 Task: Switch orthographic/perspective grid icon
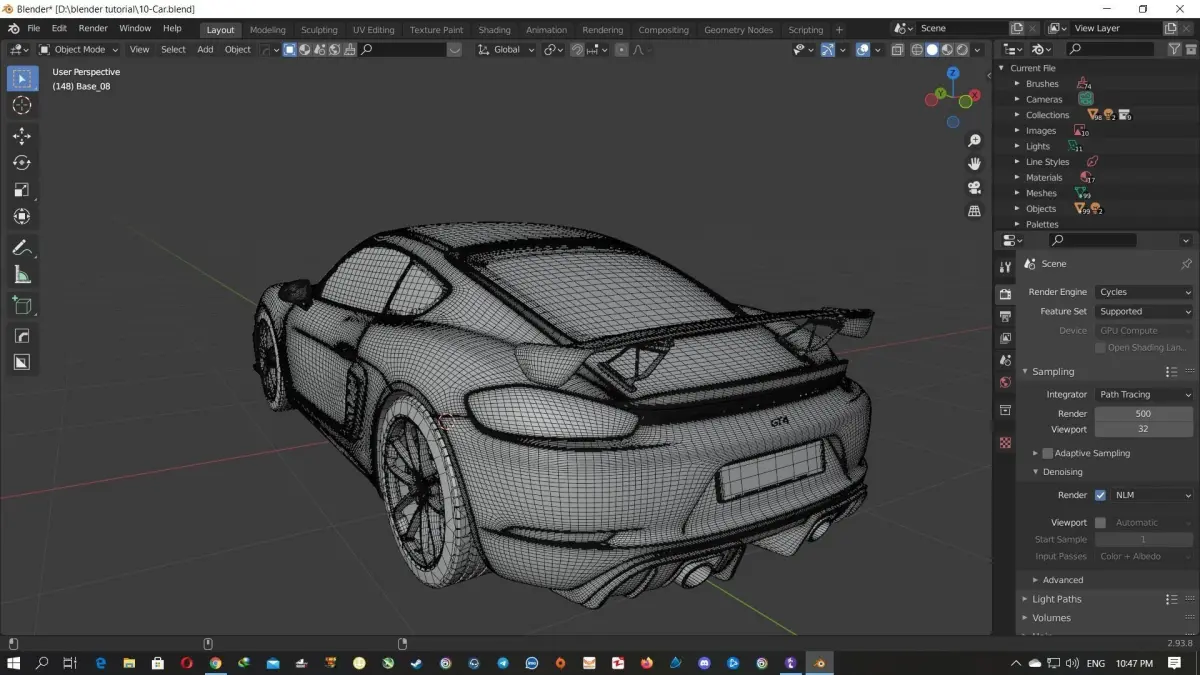[974, 211]
